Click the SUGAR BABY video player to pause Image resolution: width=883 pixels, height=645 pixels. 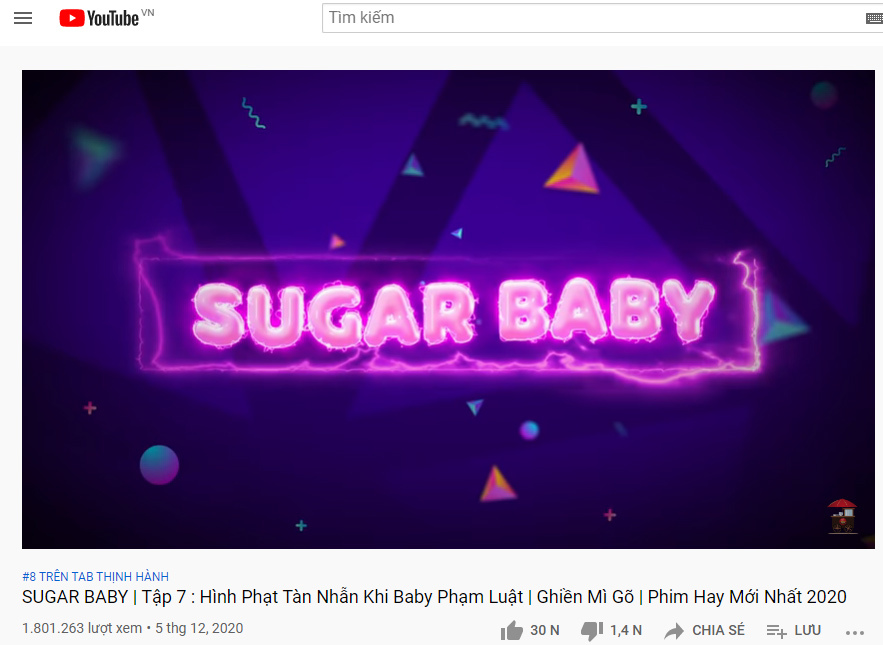(448, 309)
